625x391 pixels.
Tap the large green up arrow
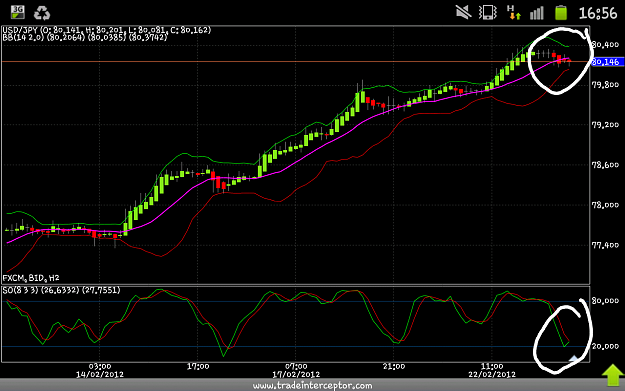pos(613,375)
